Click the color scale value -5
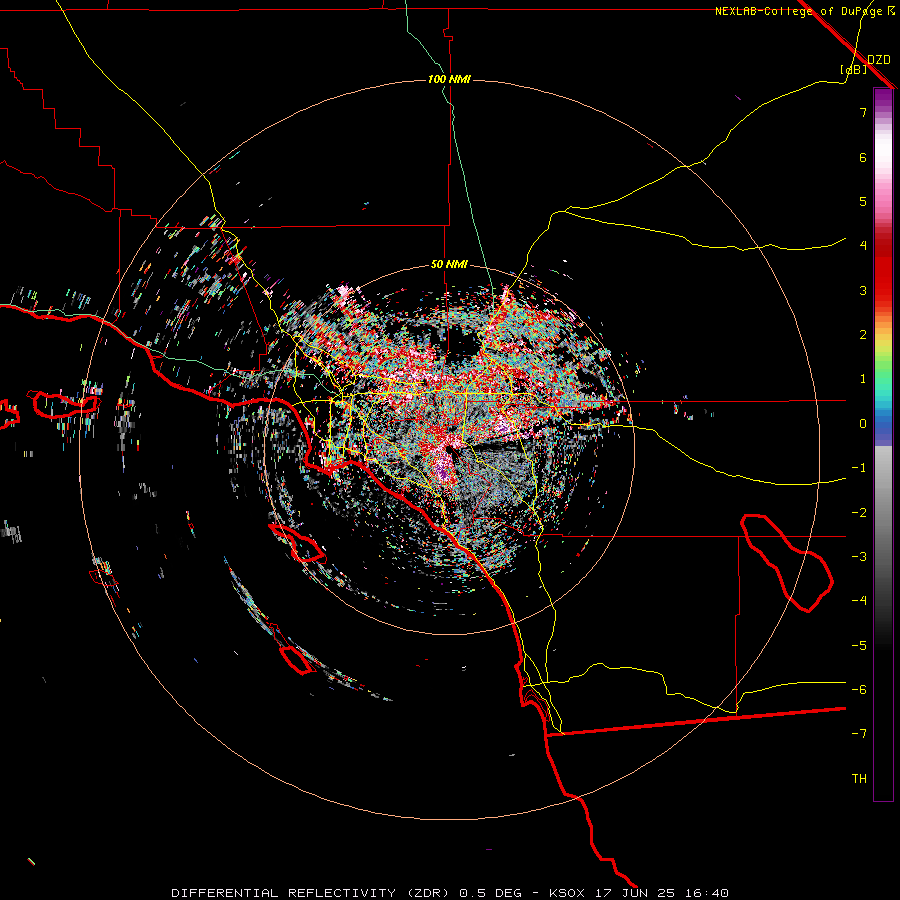The height and width of the screenshot is (900, 900). (859, 646)
